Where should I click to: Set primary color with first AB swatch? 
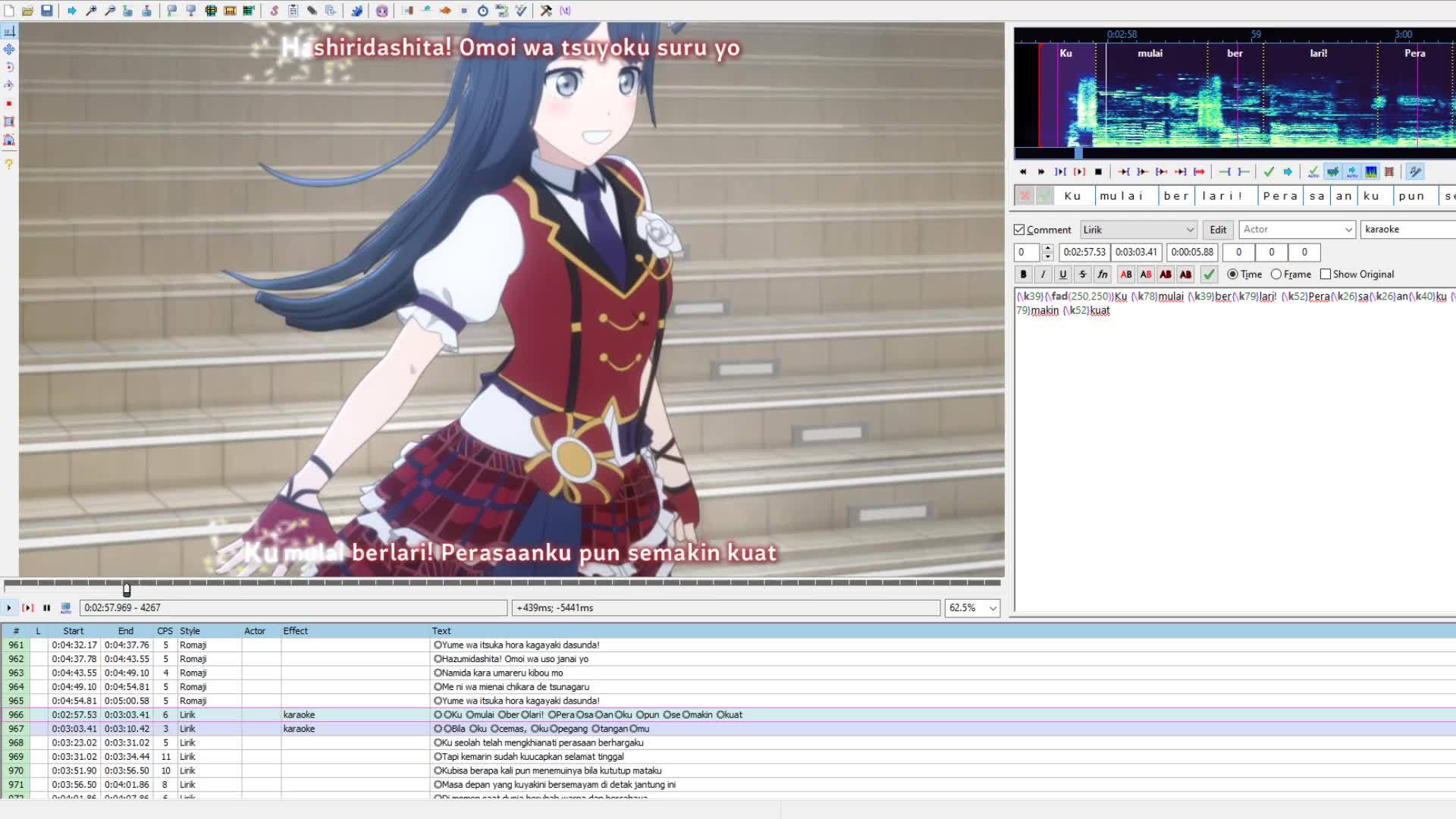point(1126,275)
